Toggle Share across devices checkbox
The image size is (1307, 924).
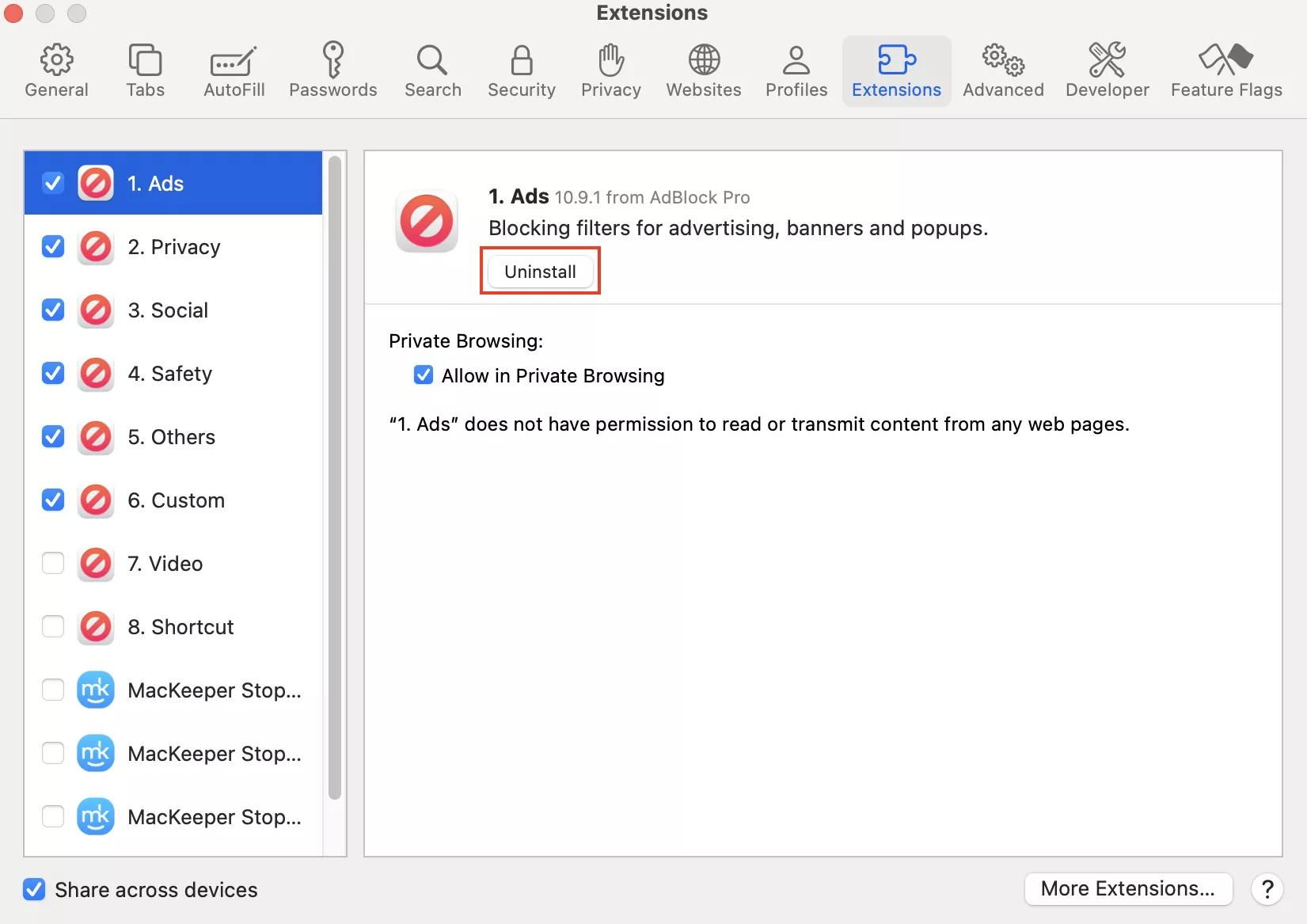(x=34, y=890)
